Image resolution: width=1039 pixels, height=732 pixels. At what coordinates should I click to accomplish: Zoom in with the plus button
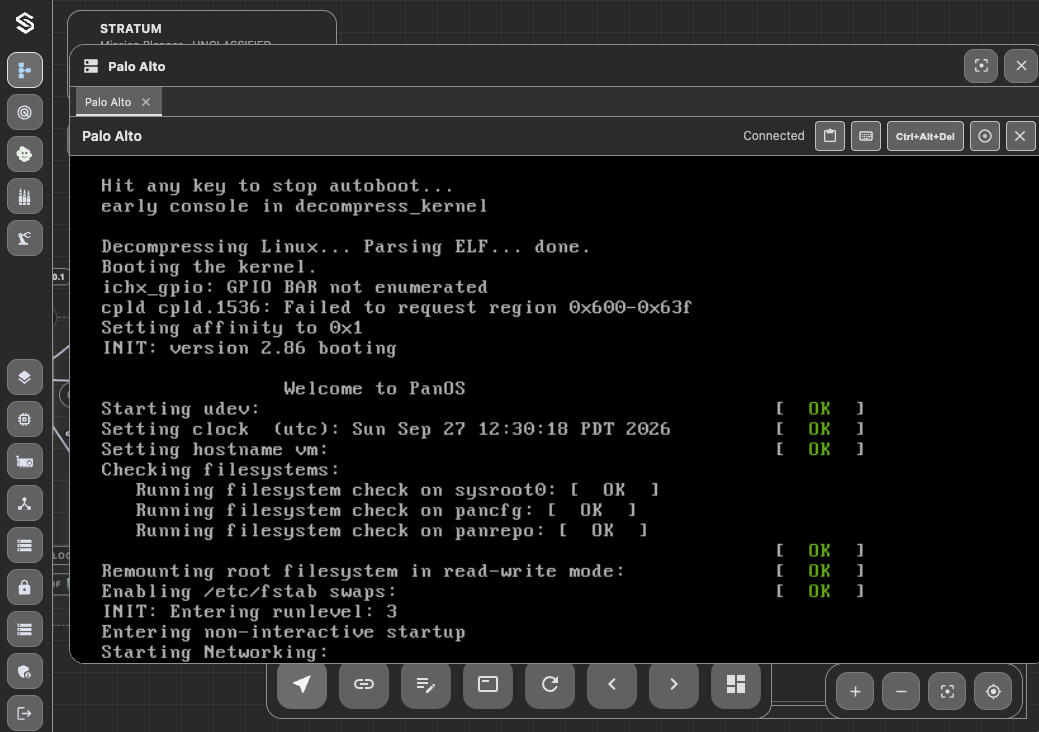pyautogui.click(x=855, y=692)
